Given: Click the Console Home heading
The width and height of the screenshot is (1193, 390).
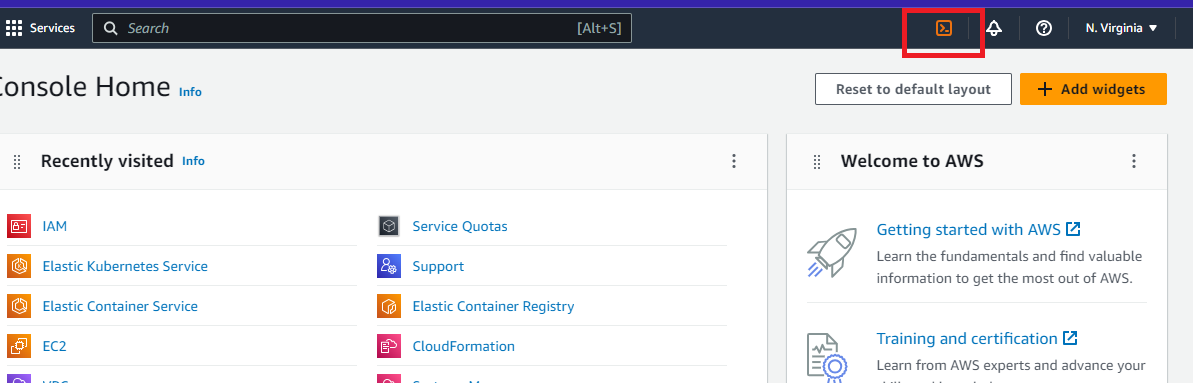Looking at the screenshot, I should tap(84, 87).
